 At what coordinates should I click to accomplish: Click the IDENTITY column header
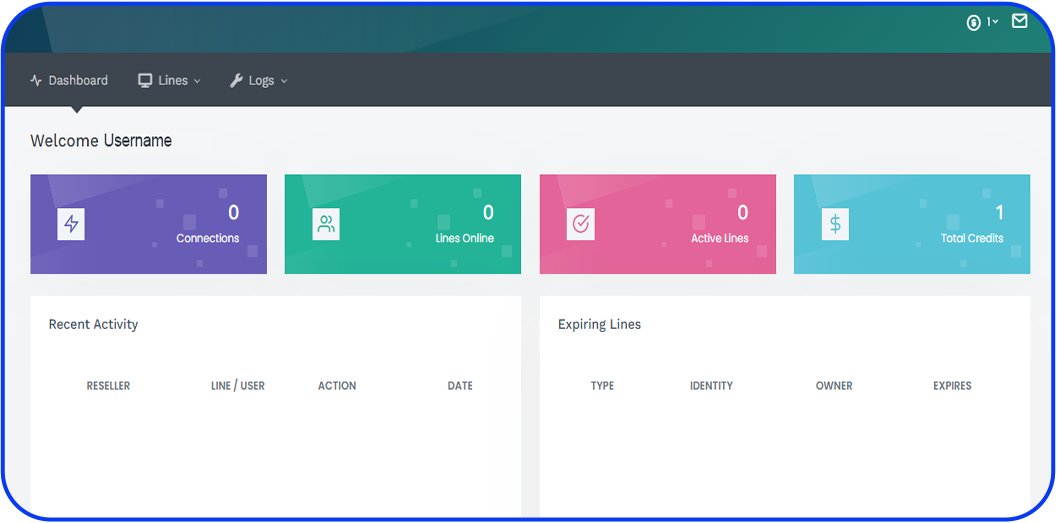click(711, 386)
